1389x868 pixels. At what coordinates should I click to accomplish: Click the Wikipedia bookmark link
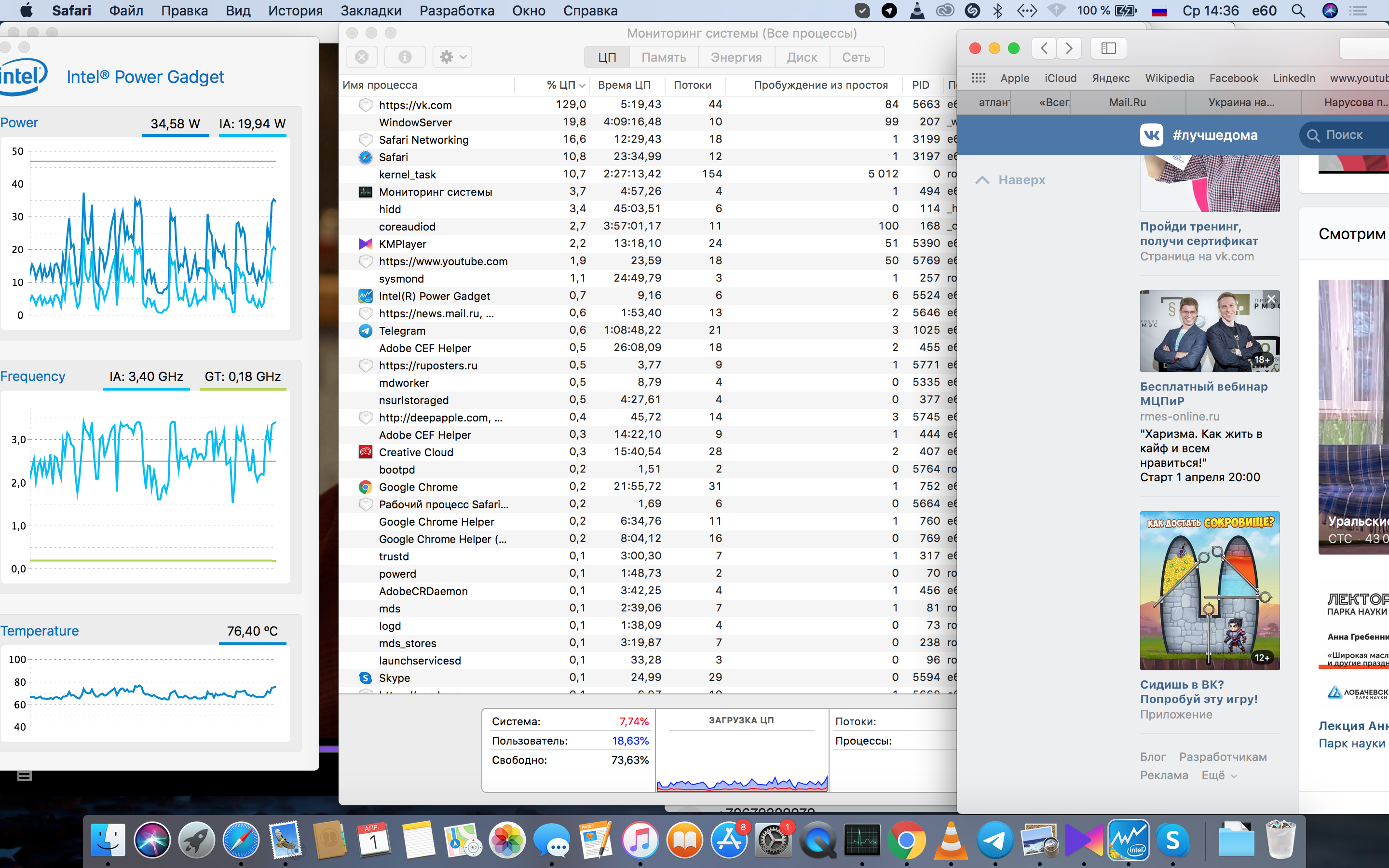[1169, 78]
